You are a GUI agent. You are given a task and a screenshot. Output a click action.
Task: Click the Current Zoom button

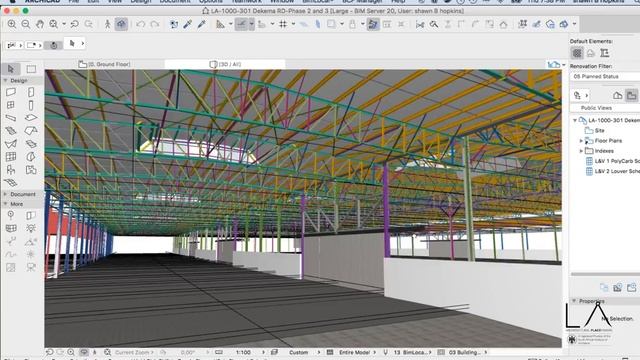[x=131, y=352]
